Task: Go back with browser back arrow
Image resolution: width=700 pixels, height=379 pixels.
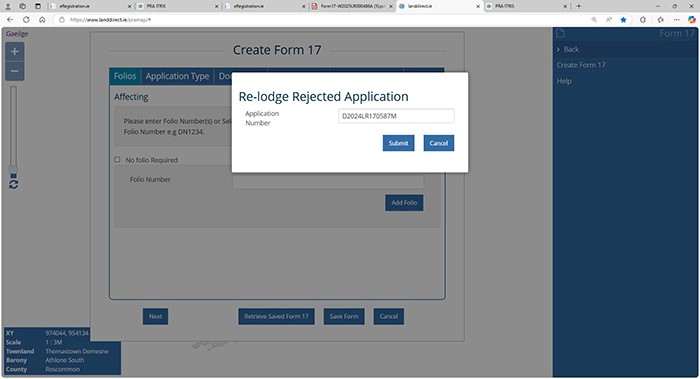Action: pos(10,20)
